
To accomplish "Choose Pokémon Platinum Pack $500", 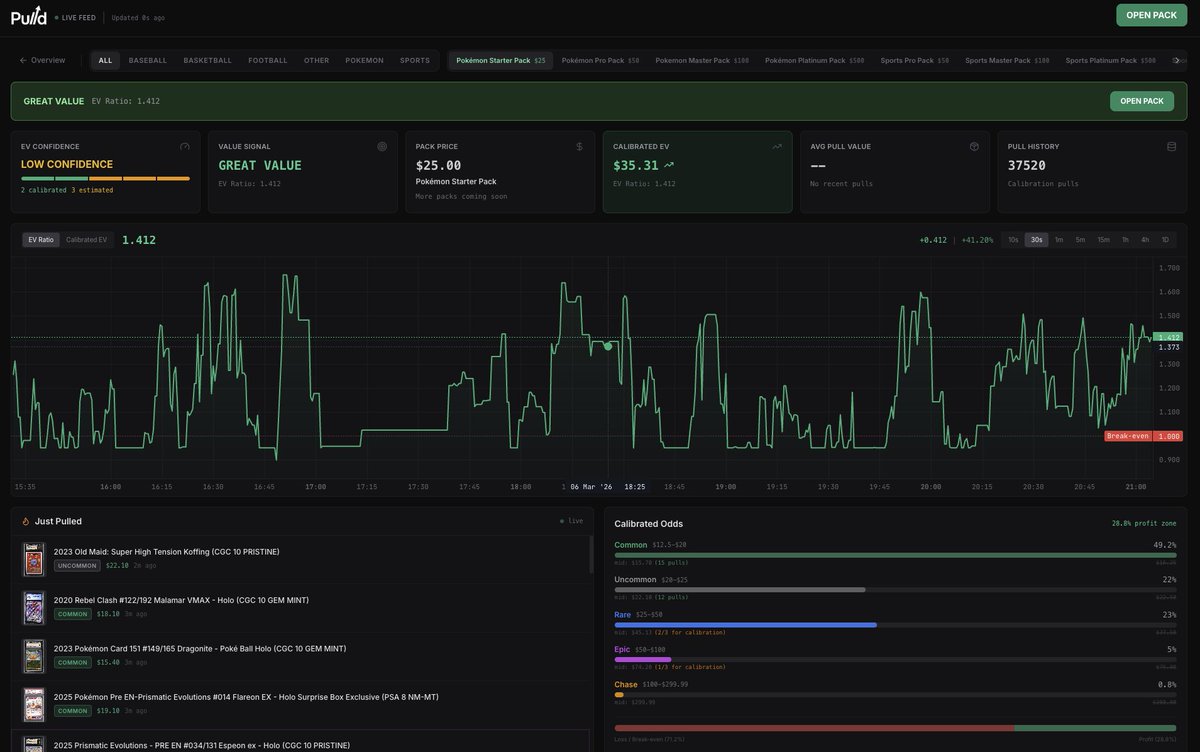I will pyautogui.click(x=814, y=60).
